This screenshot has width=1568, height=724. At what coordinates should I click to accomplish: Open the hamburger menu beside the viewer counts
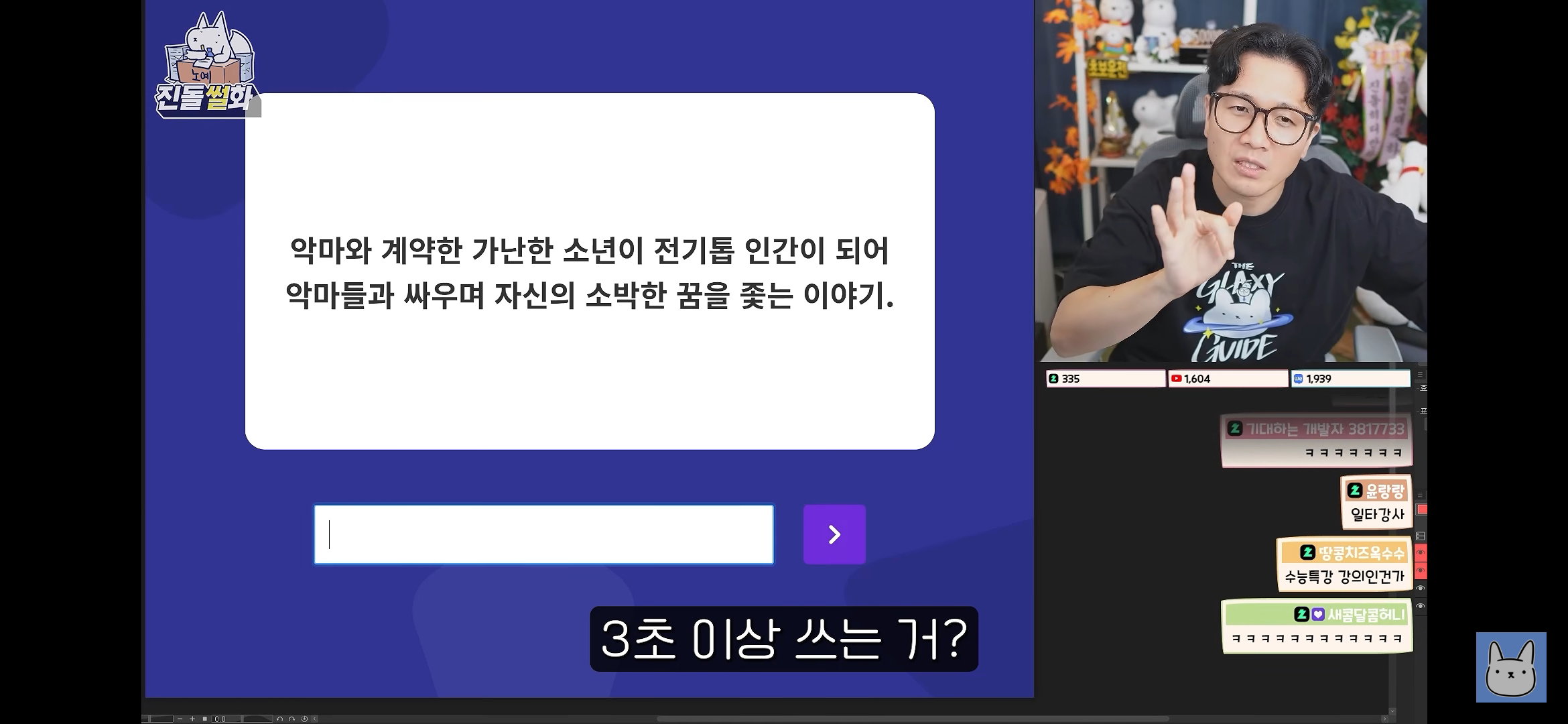point(1420,374)
